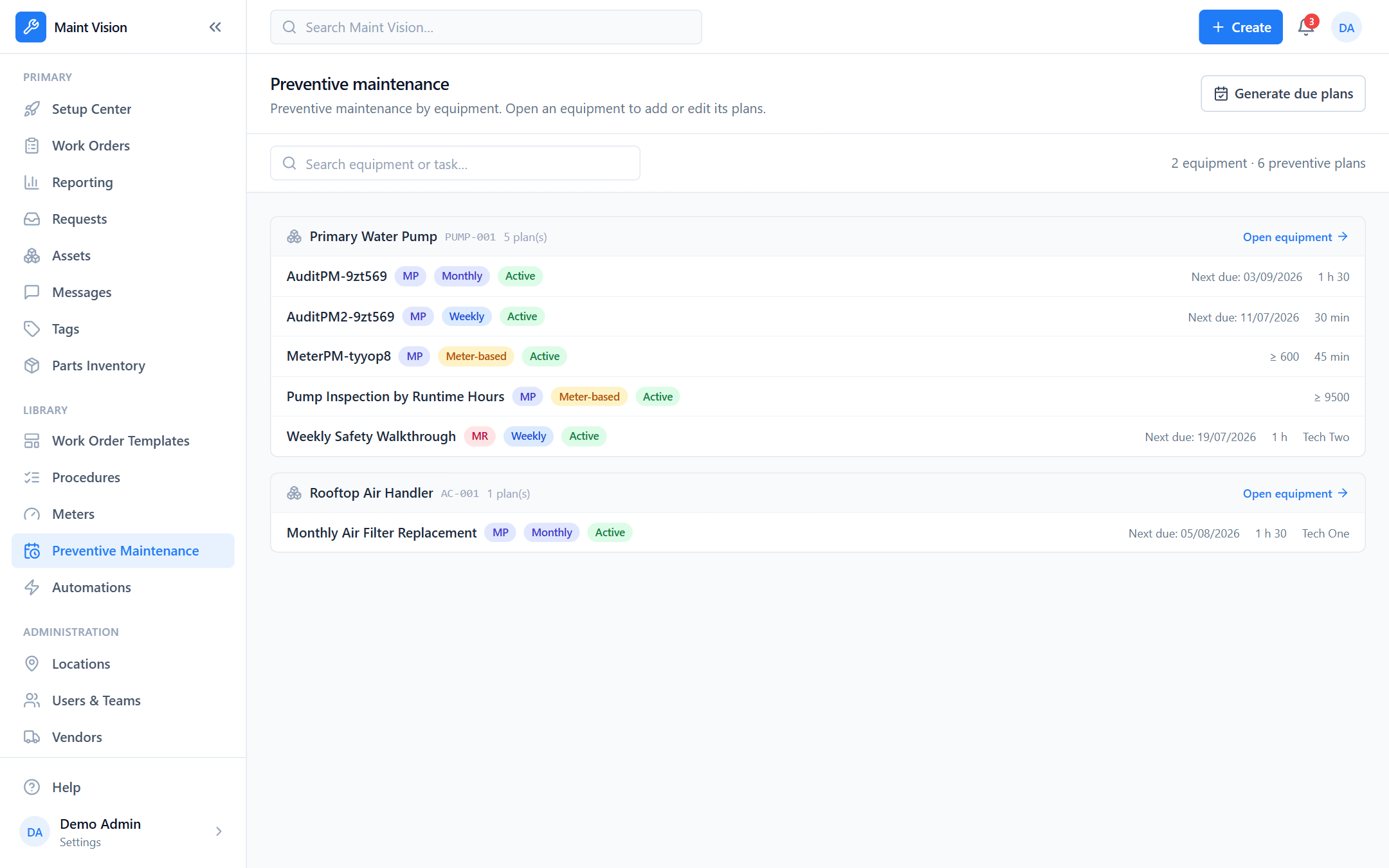1389x868 pixels.
Task: Open the Create menu button
Action: coord(1240,27)
